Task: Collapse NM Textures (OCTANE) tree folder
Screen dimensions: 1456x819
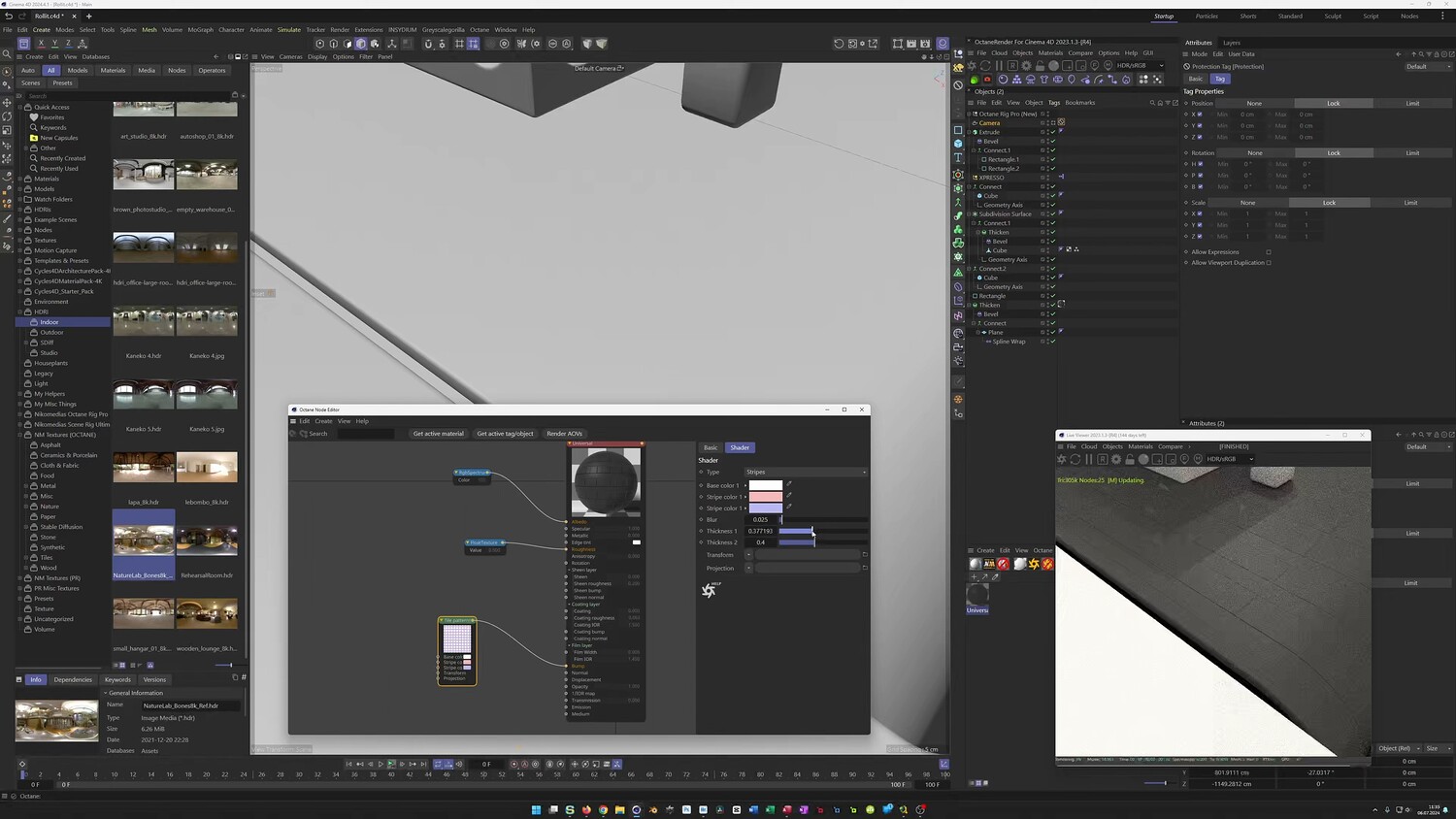Action: (x=20, y=435)
